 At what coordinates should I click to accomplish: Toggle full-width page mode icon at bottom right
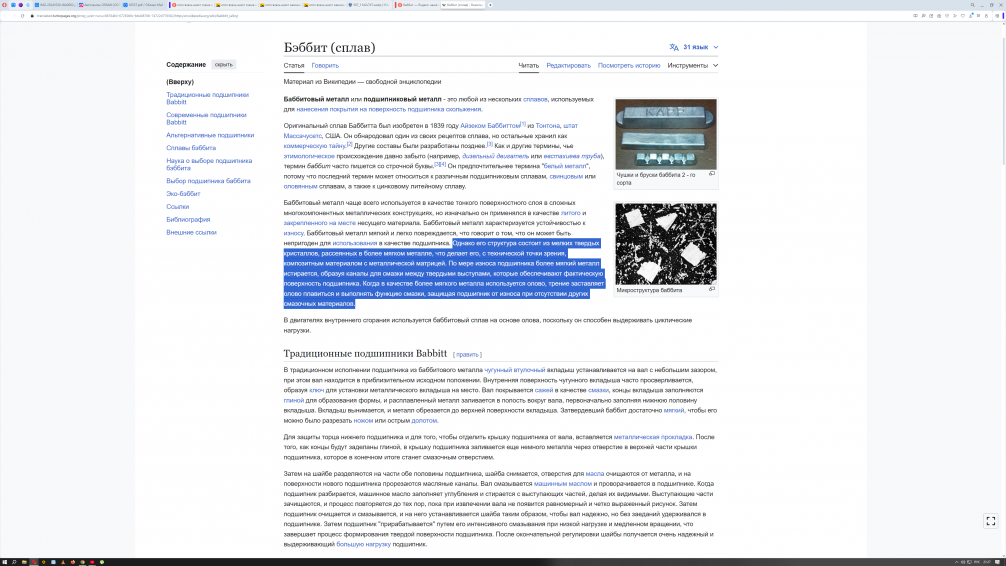[991, 521]
